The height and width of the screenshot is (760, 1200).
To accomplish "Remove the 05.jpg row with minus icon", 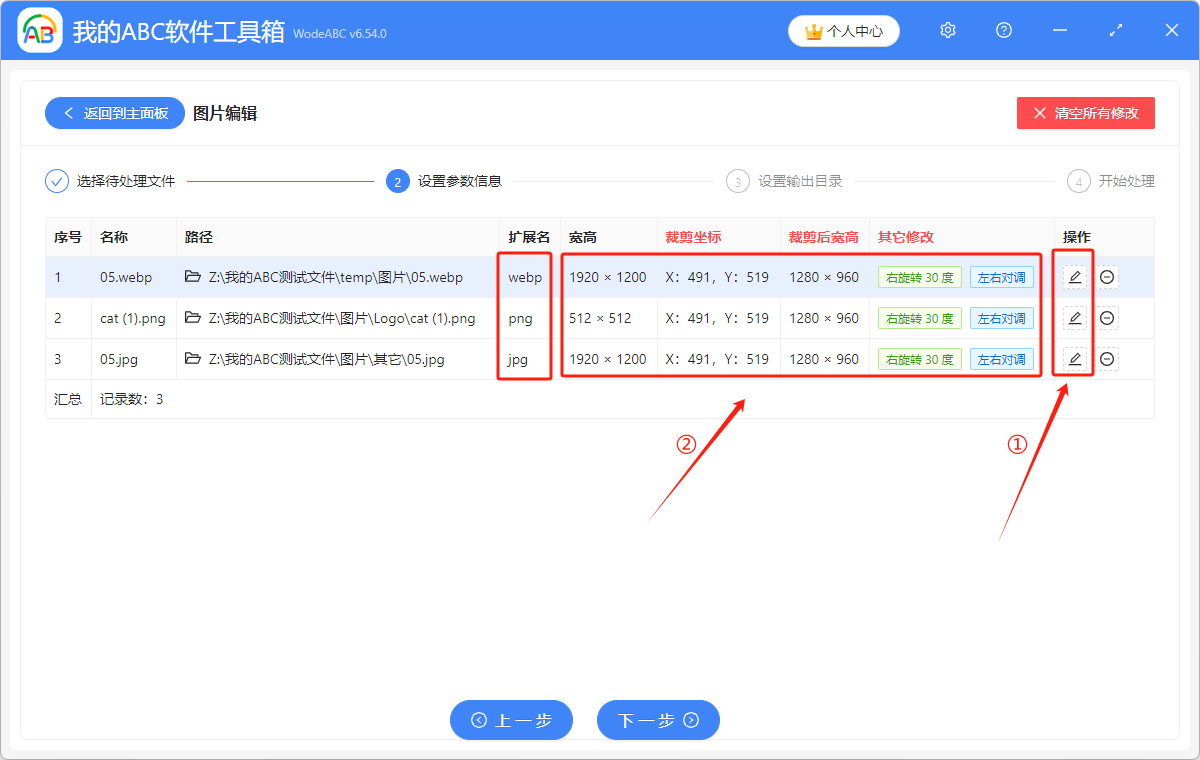I will point(1107,359).
